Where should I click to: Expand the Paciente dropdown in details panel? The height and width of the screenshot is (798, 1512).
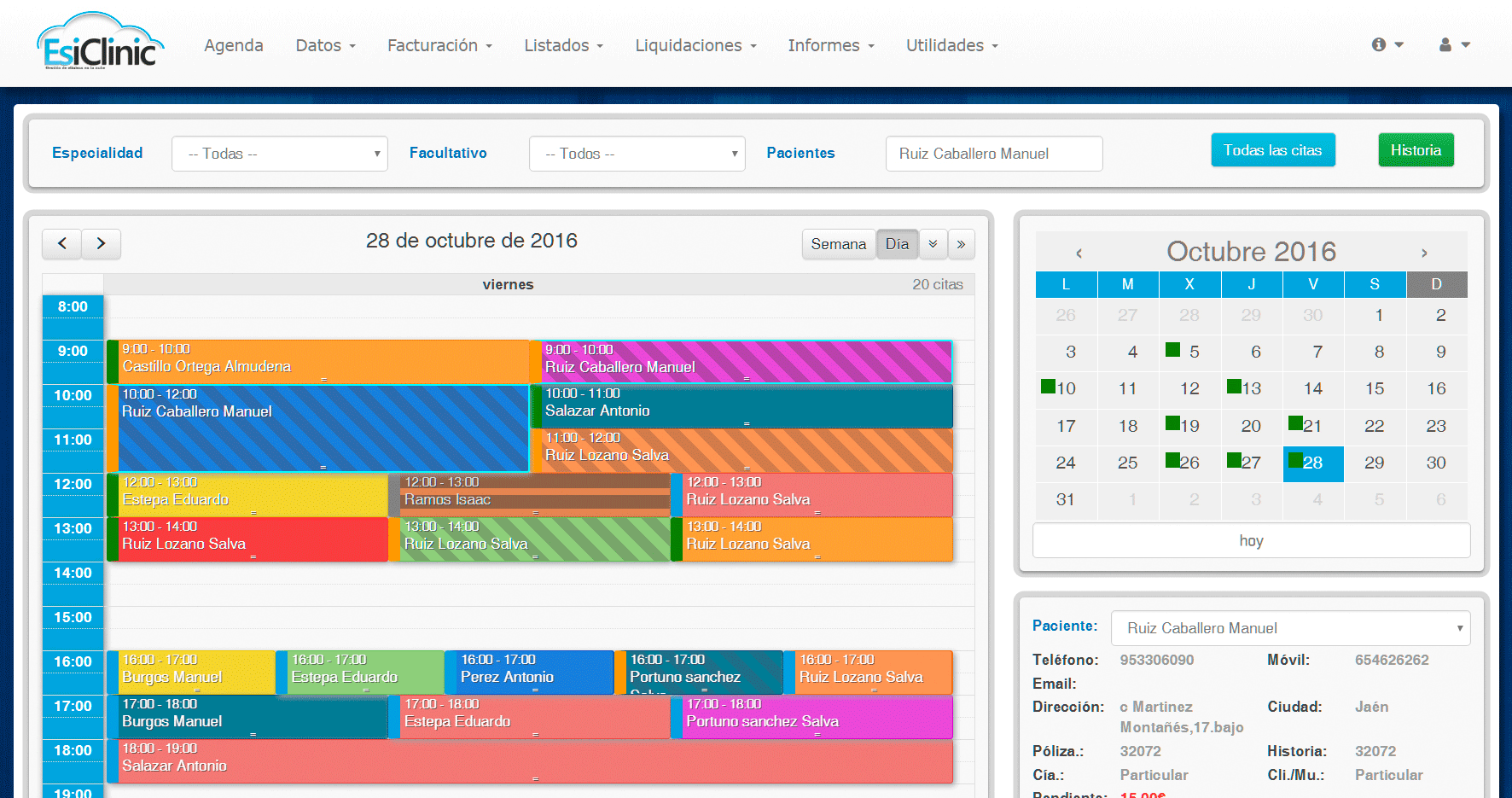pyautogui.click(x=1290, y=628)
